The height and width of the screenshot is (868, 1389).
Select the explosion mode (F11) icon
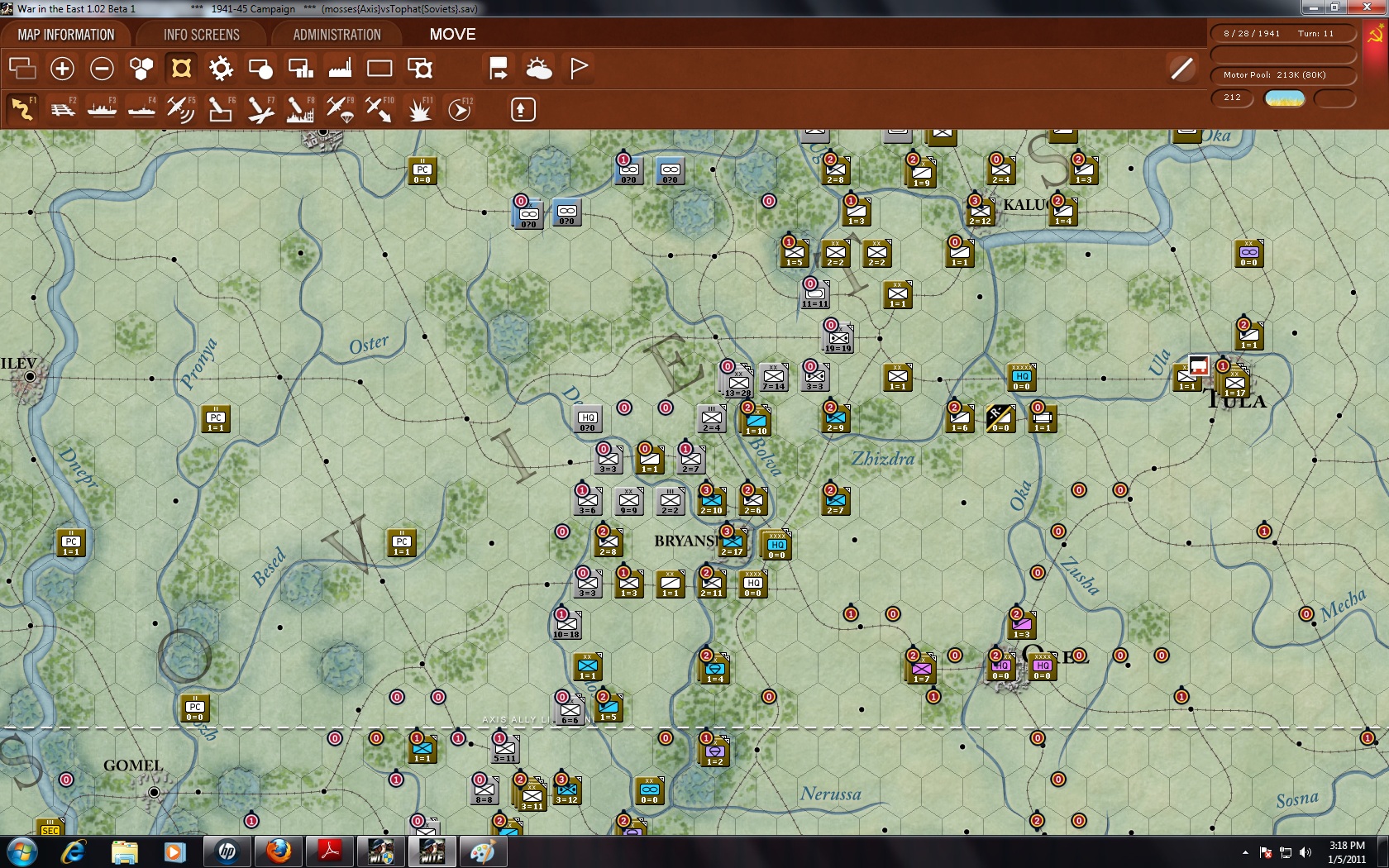coord(419,109)
